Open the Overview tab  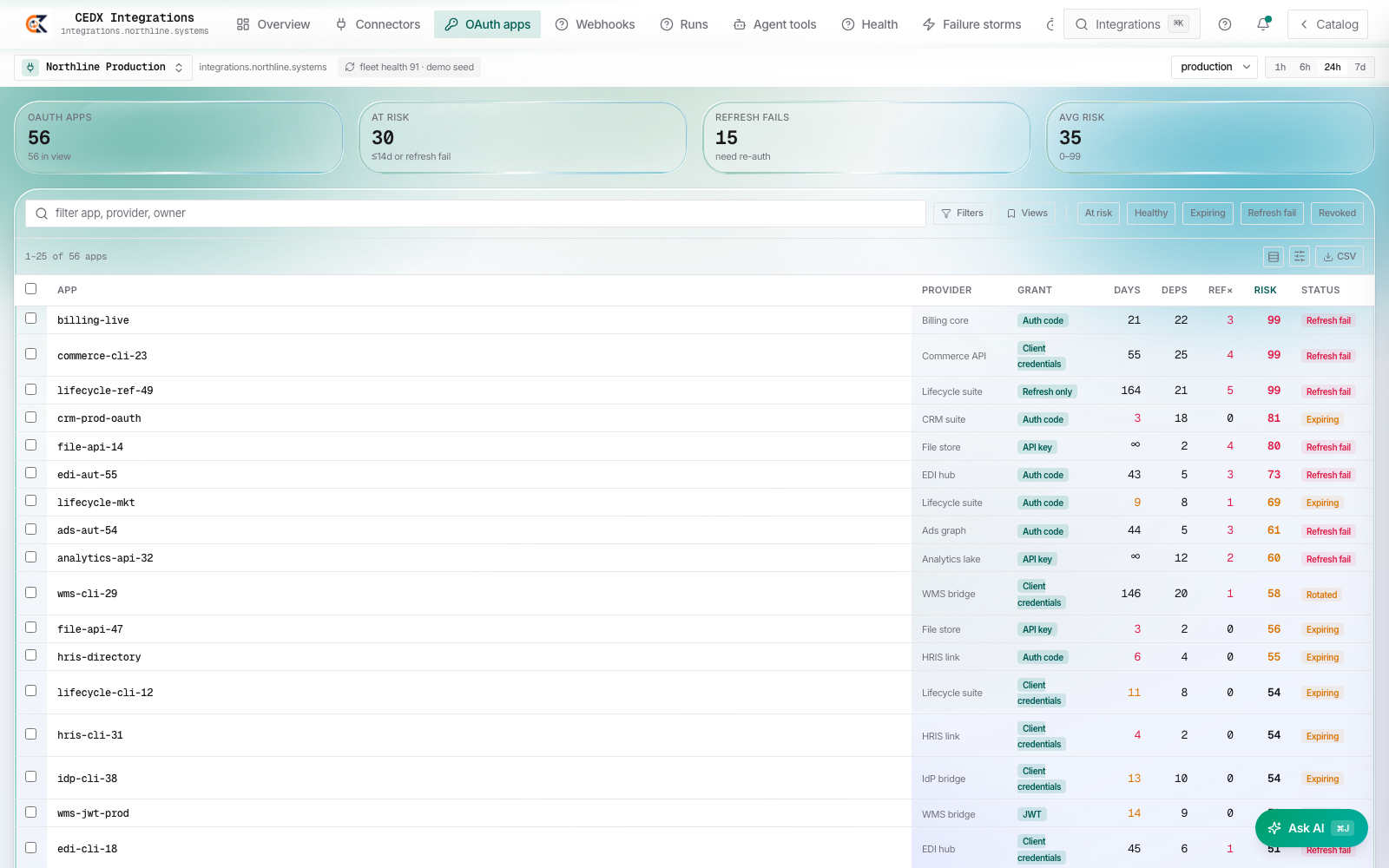pos(273,24)
